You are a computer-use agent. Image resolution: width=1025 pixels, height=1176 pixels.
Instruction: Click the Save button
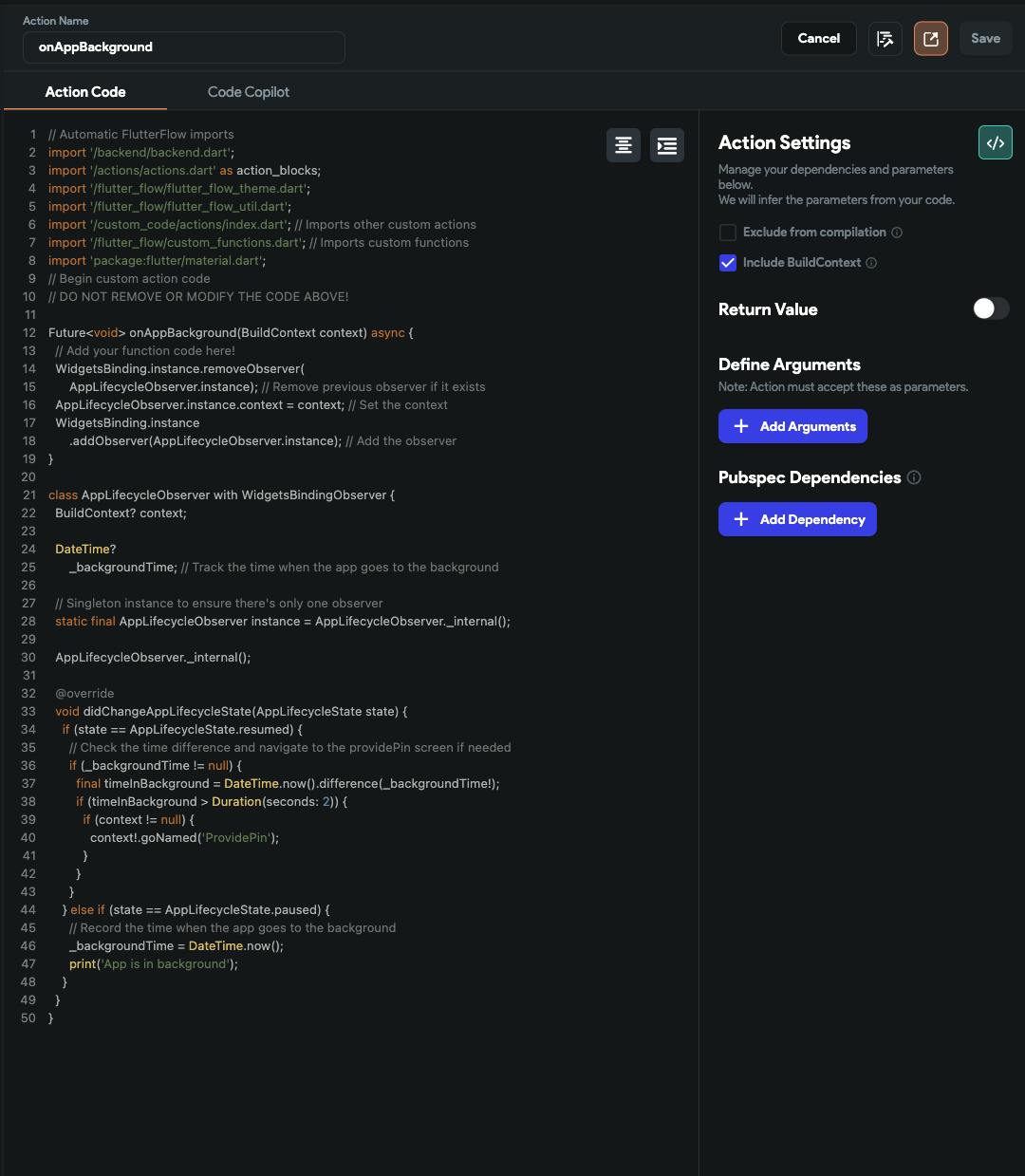tap(985, 39)
